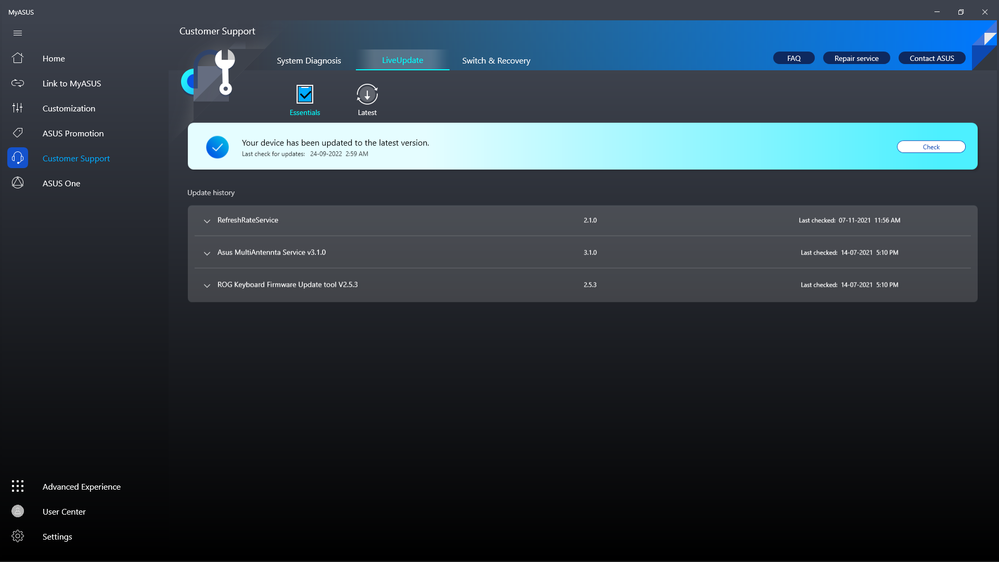Click the Check updates button

click(x=930, y=147)
